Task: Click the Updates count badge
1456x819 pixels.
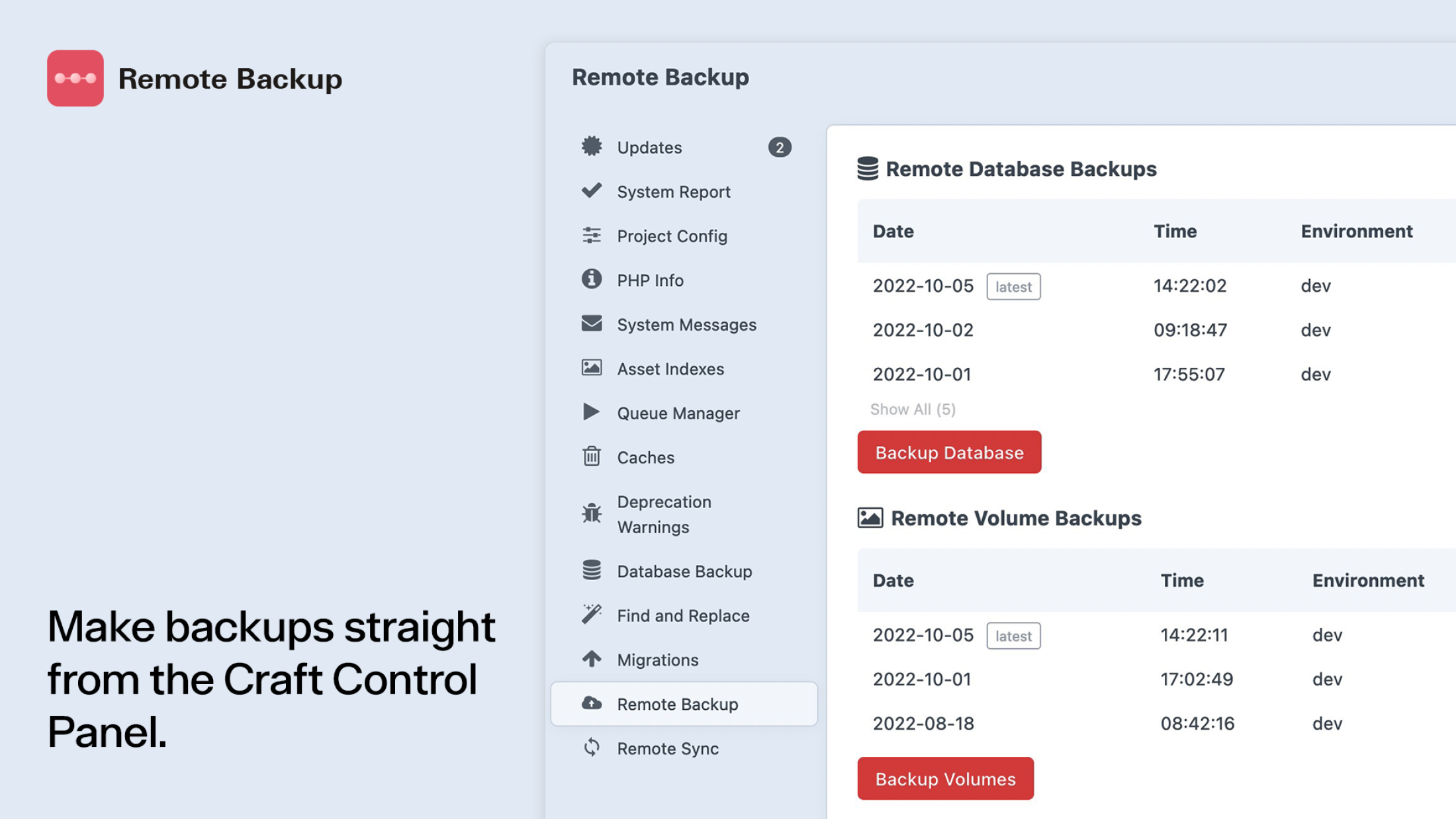Action: click(780, 147)
